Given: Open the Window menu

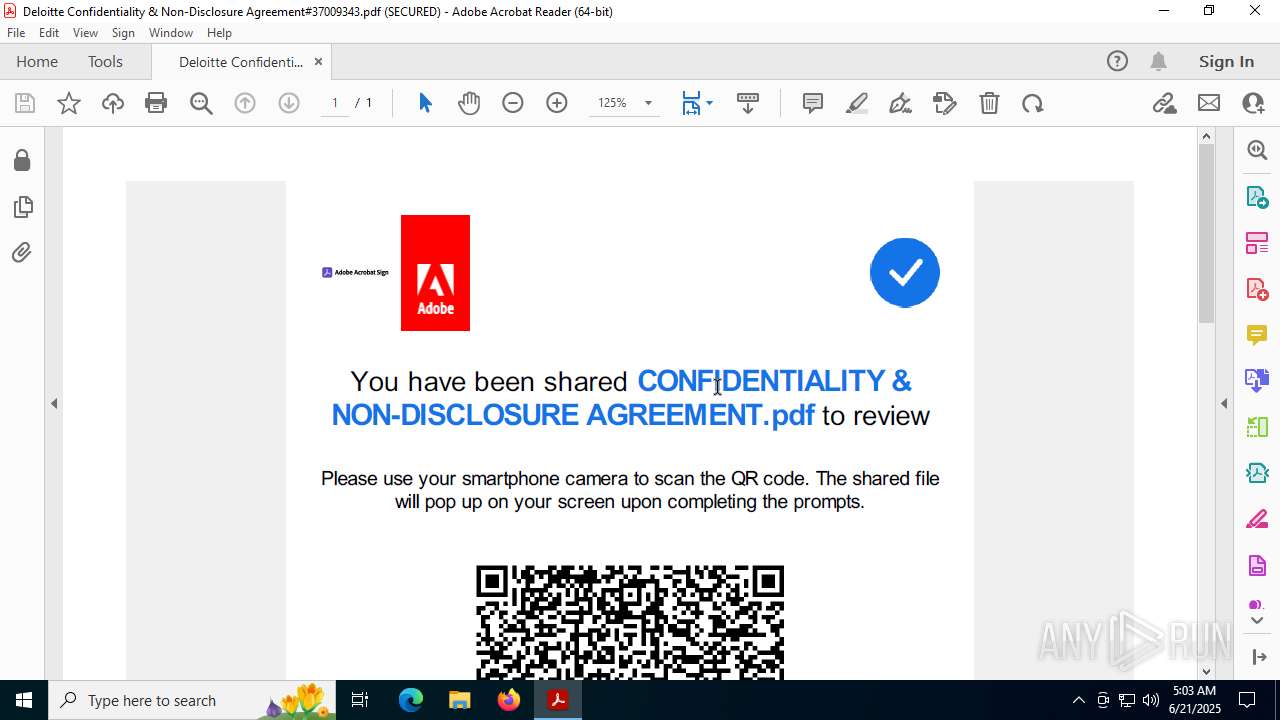Looking at the screenshot, I should 171,33.
